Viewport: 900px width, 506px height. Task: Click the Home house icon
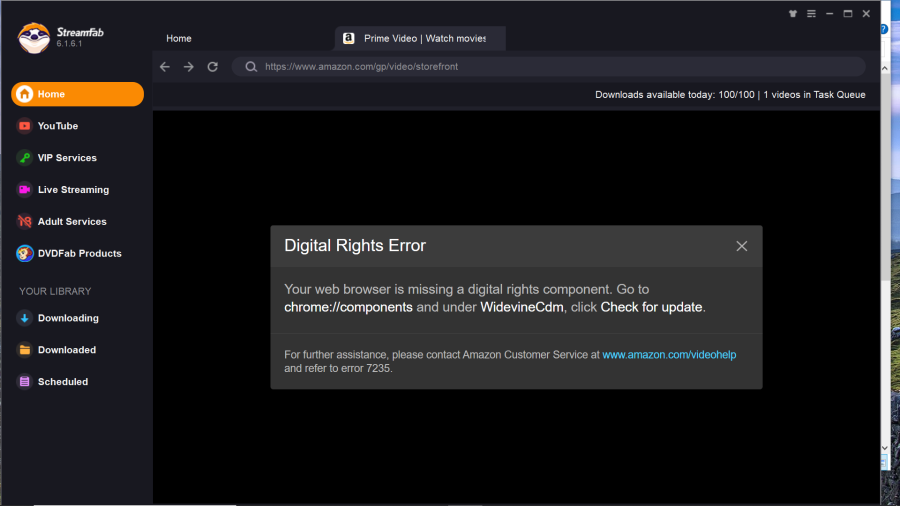pos(24,94)
